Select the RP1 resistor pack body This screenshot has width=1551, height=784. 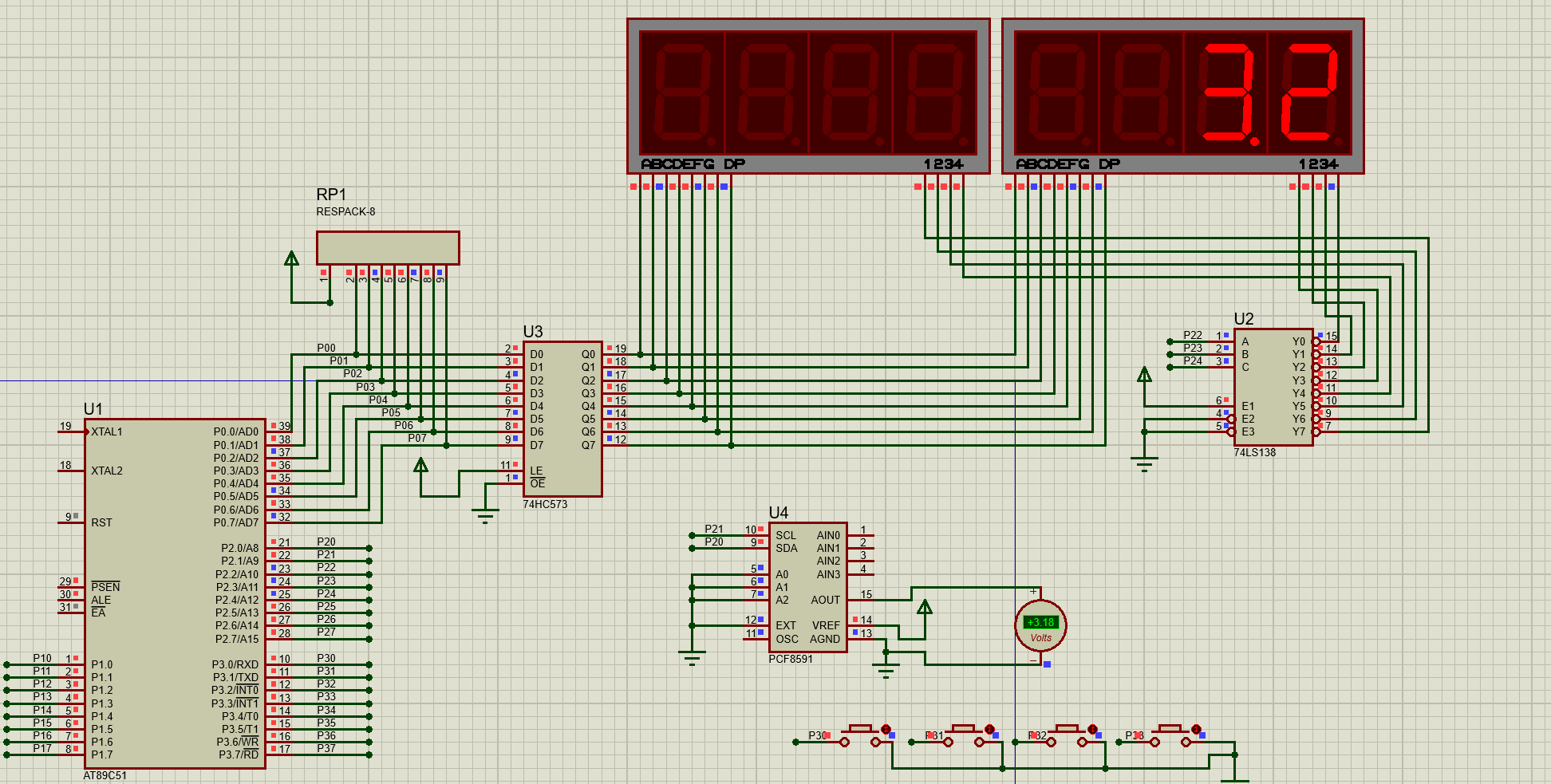pos(388,248)
